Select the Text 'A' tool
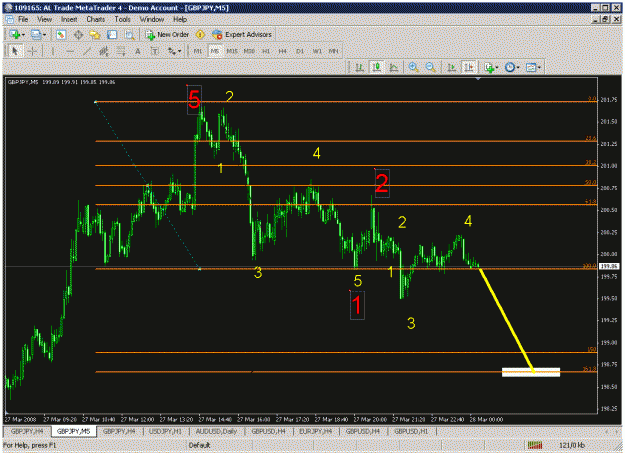Screen dimensions: 625x453 click(138, 51)
